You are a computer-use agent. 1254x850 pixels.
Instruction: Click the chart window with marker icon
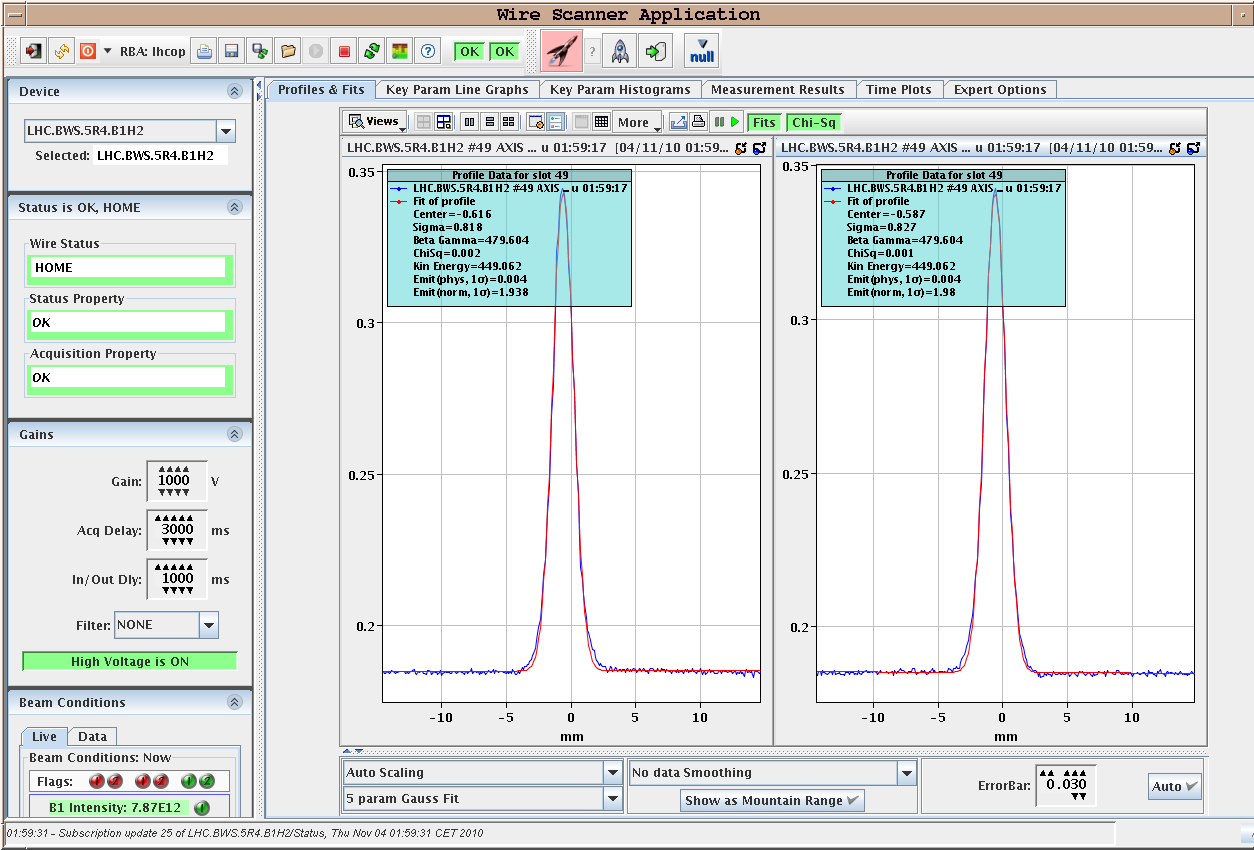point(535,122)
